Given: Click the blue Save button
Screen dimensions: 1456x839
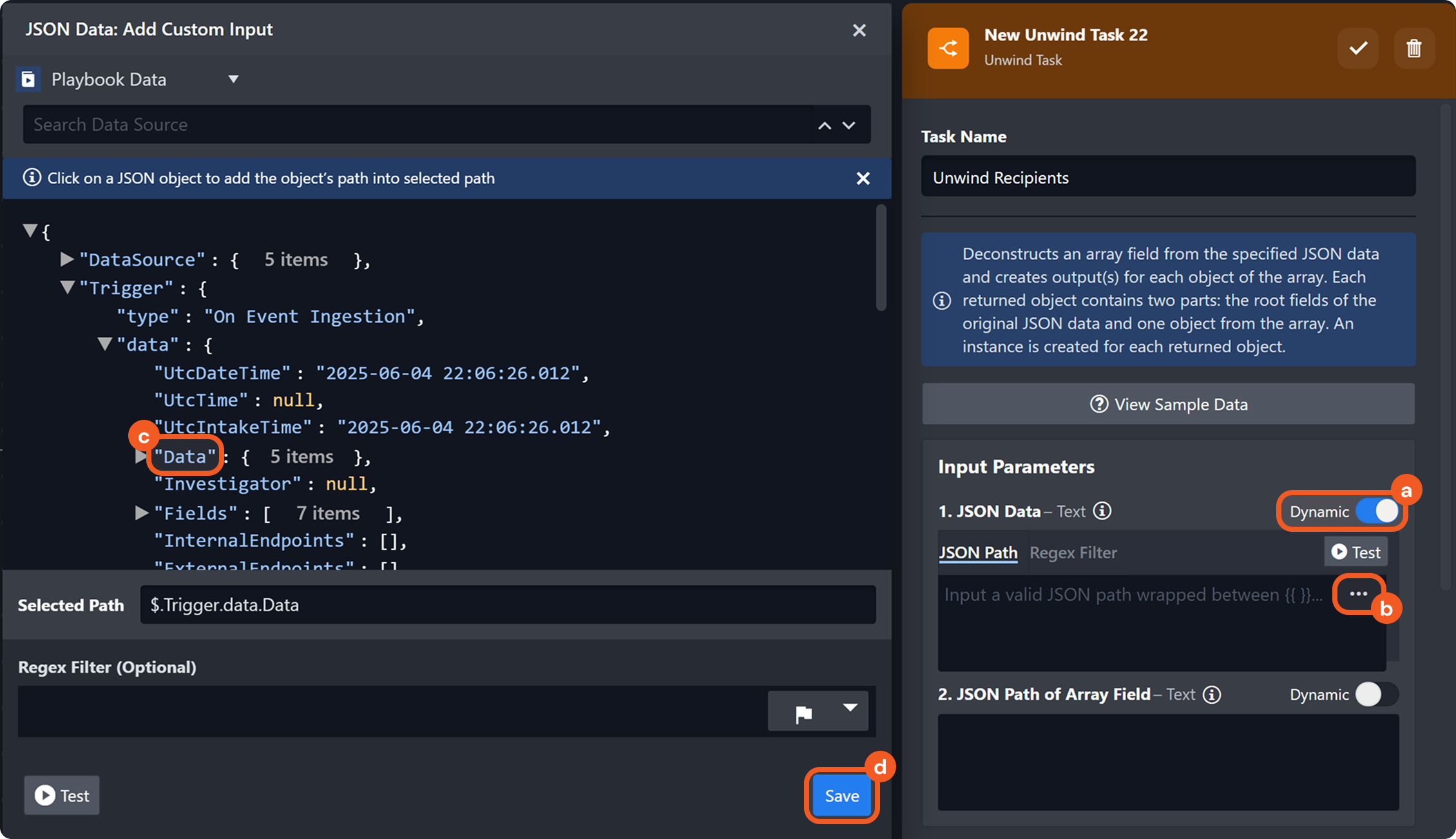Looking at the screenshot, I should click(x=841, y=796).
